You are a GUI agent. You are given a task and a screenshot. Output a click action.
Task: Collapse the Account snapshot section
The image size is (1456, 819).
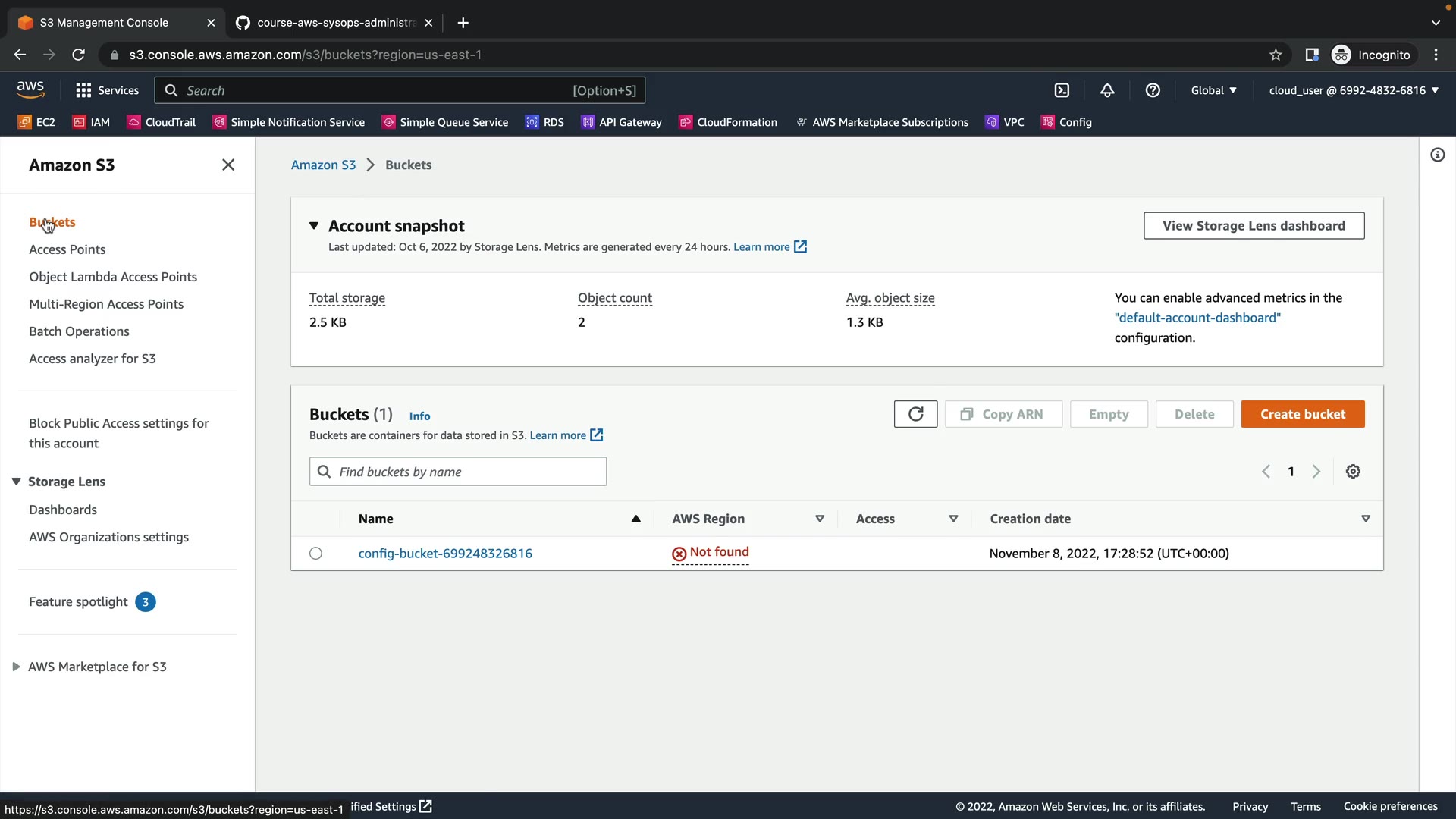[x=314, y=226]
